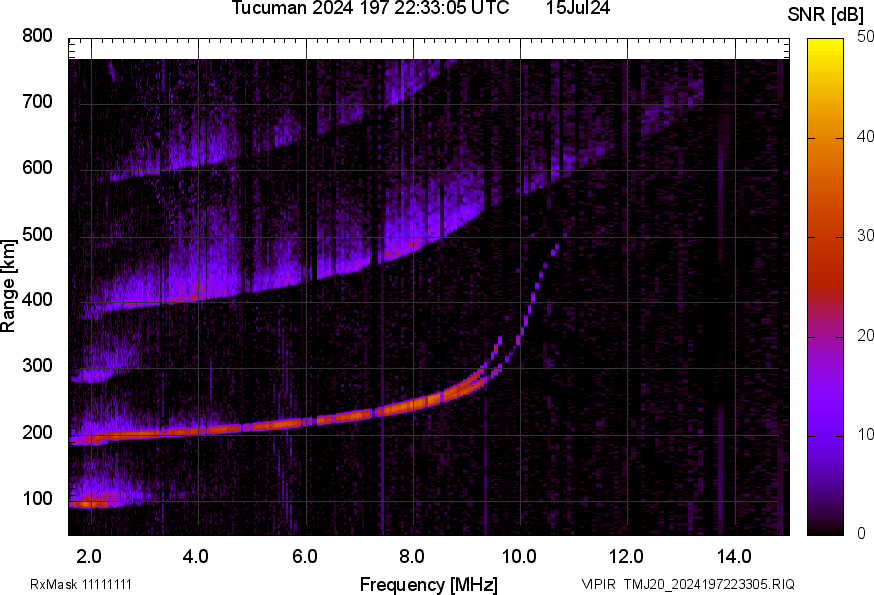Click the frequency tick label '14.0'
Screen dimensions: 874x595
[x=734, y=557]
